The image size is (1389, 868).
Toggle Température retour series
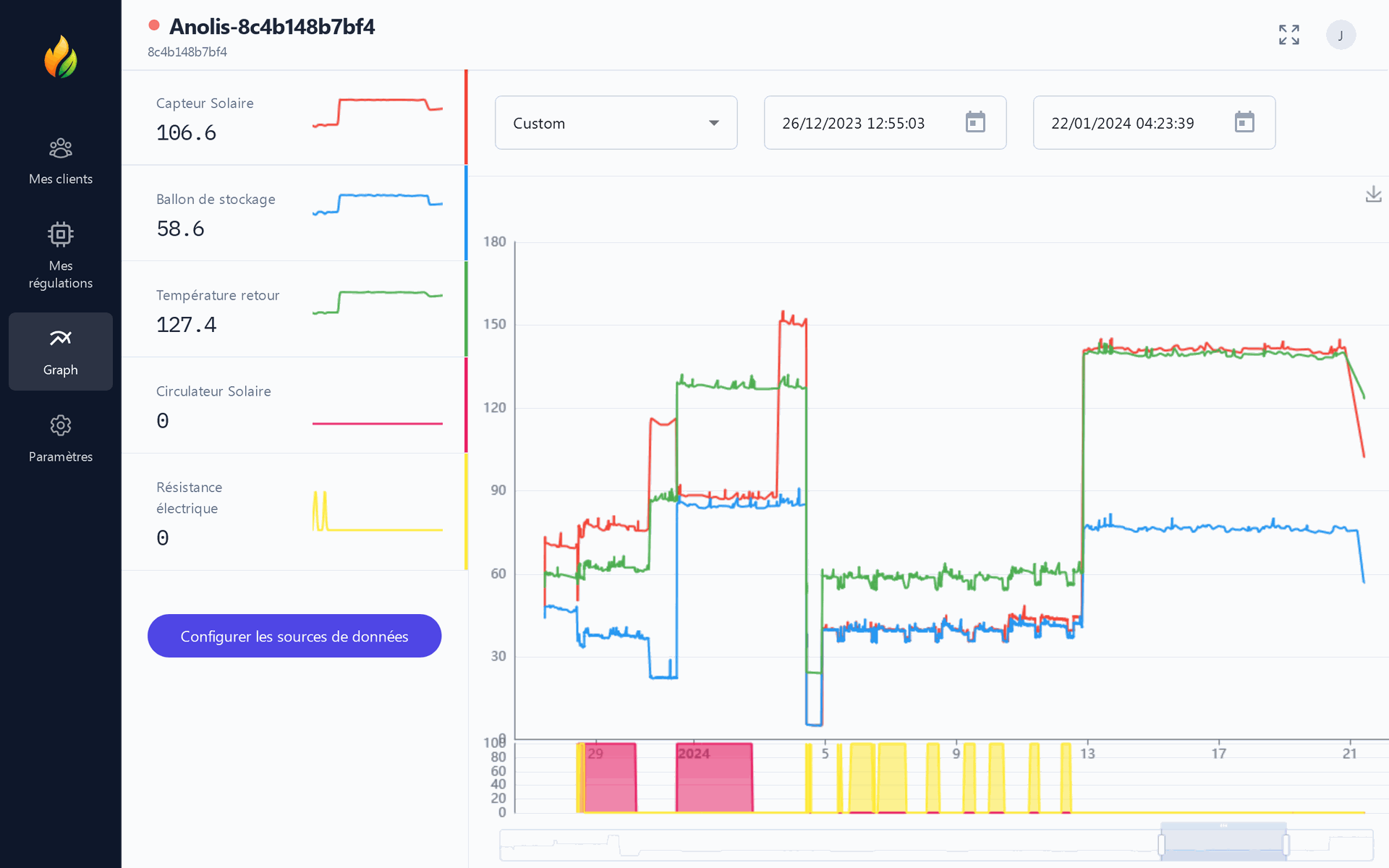294,310
